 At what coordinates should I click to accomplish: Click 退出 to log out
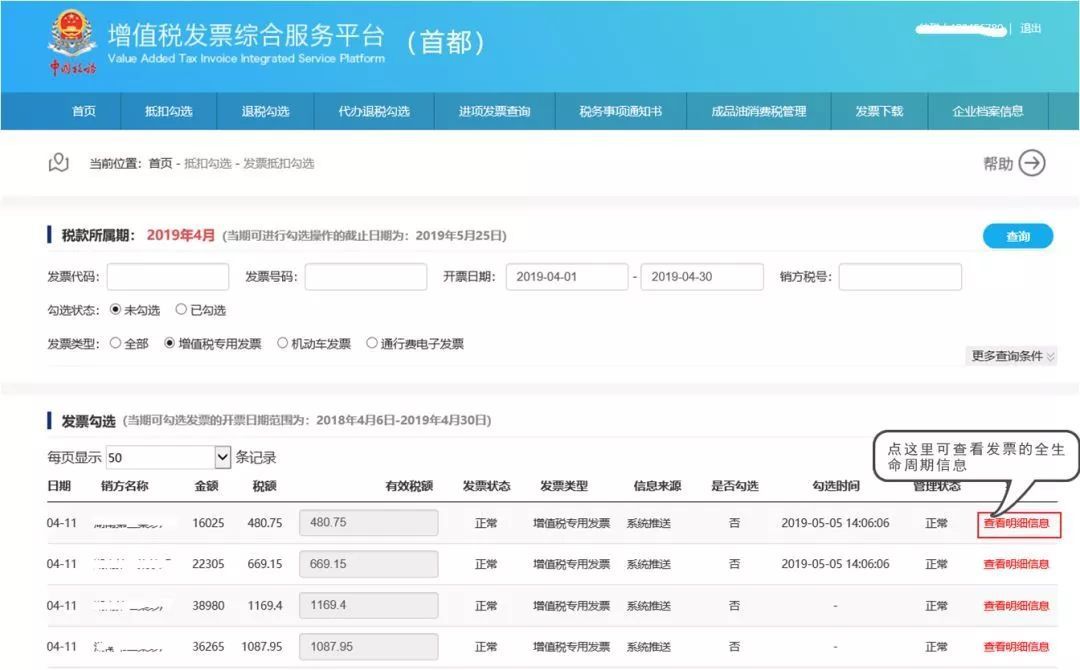1031,28
